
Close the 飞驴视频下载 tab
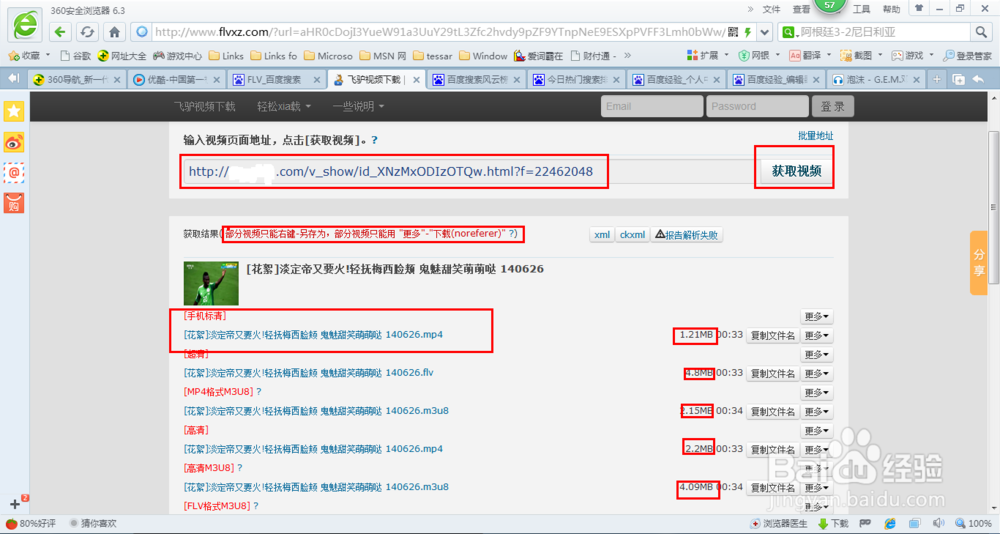click(416, 80)
